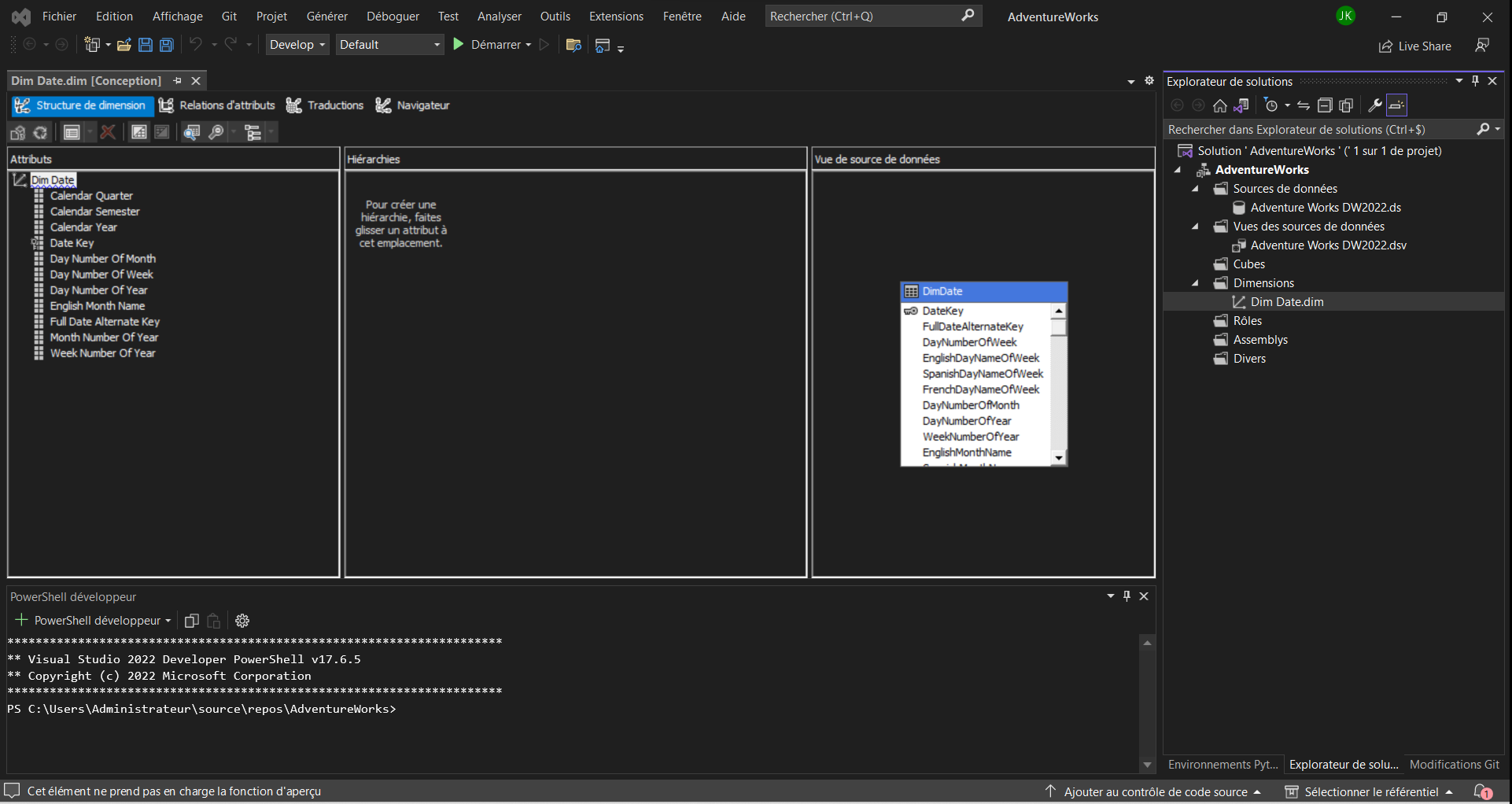
Task: Click the Find Table icon in dimension toolbar
Action: [x=191, y=132]
